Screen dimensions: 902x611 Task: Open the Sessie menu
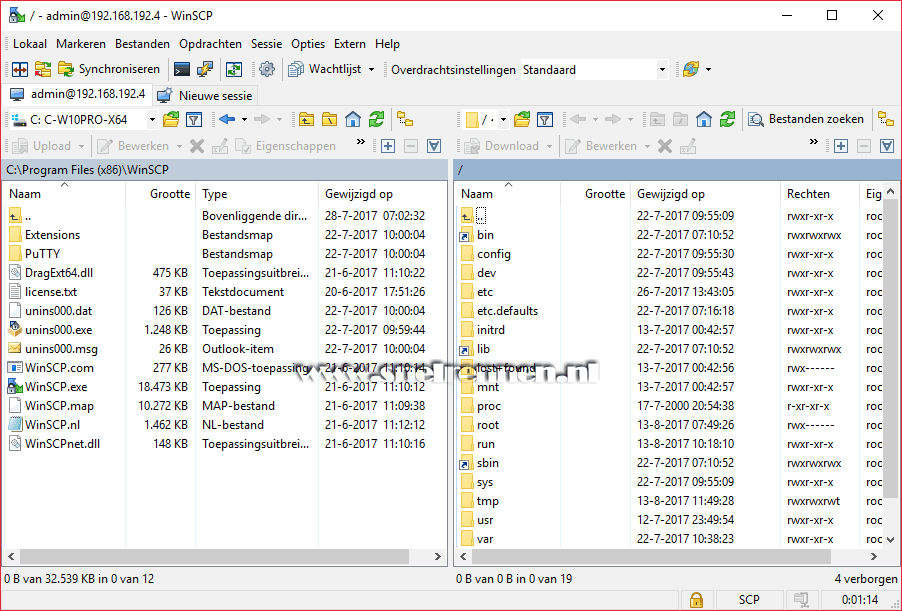click(x=266, y=44)
